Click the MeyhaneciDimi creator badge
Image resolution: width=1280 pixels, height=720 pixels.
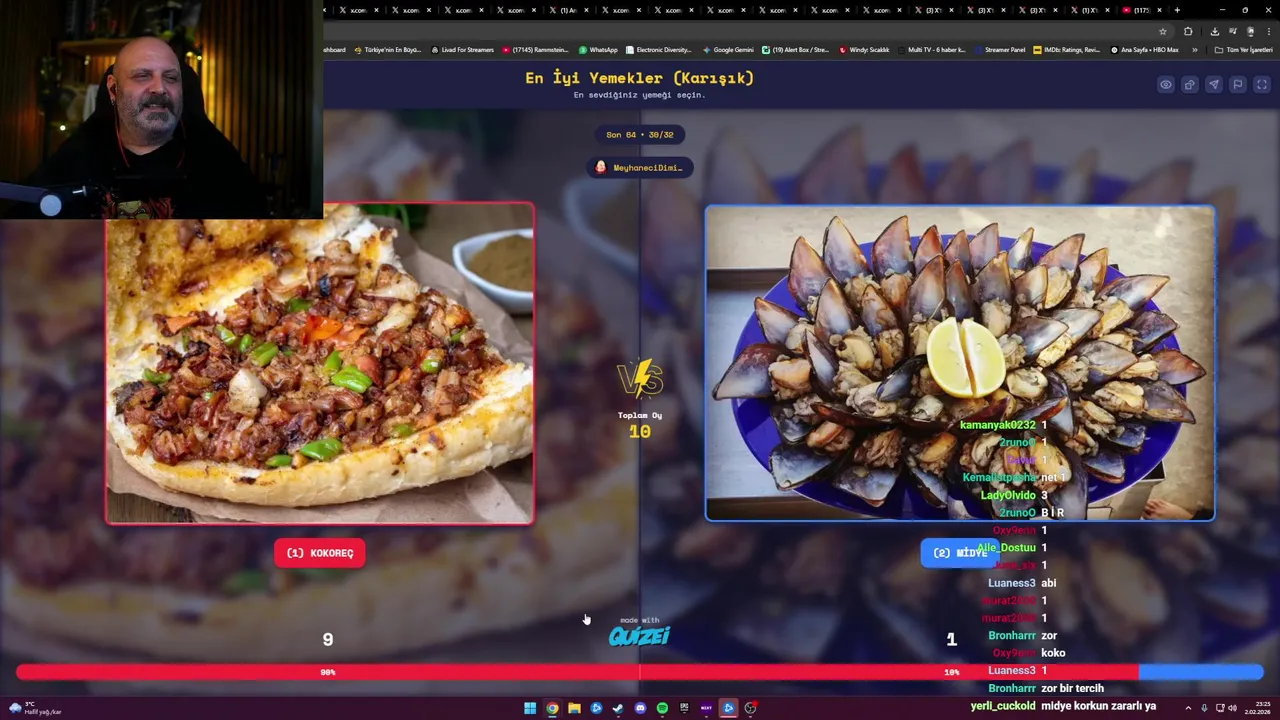tap(640, 167)
